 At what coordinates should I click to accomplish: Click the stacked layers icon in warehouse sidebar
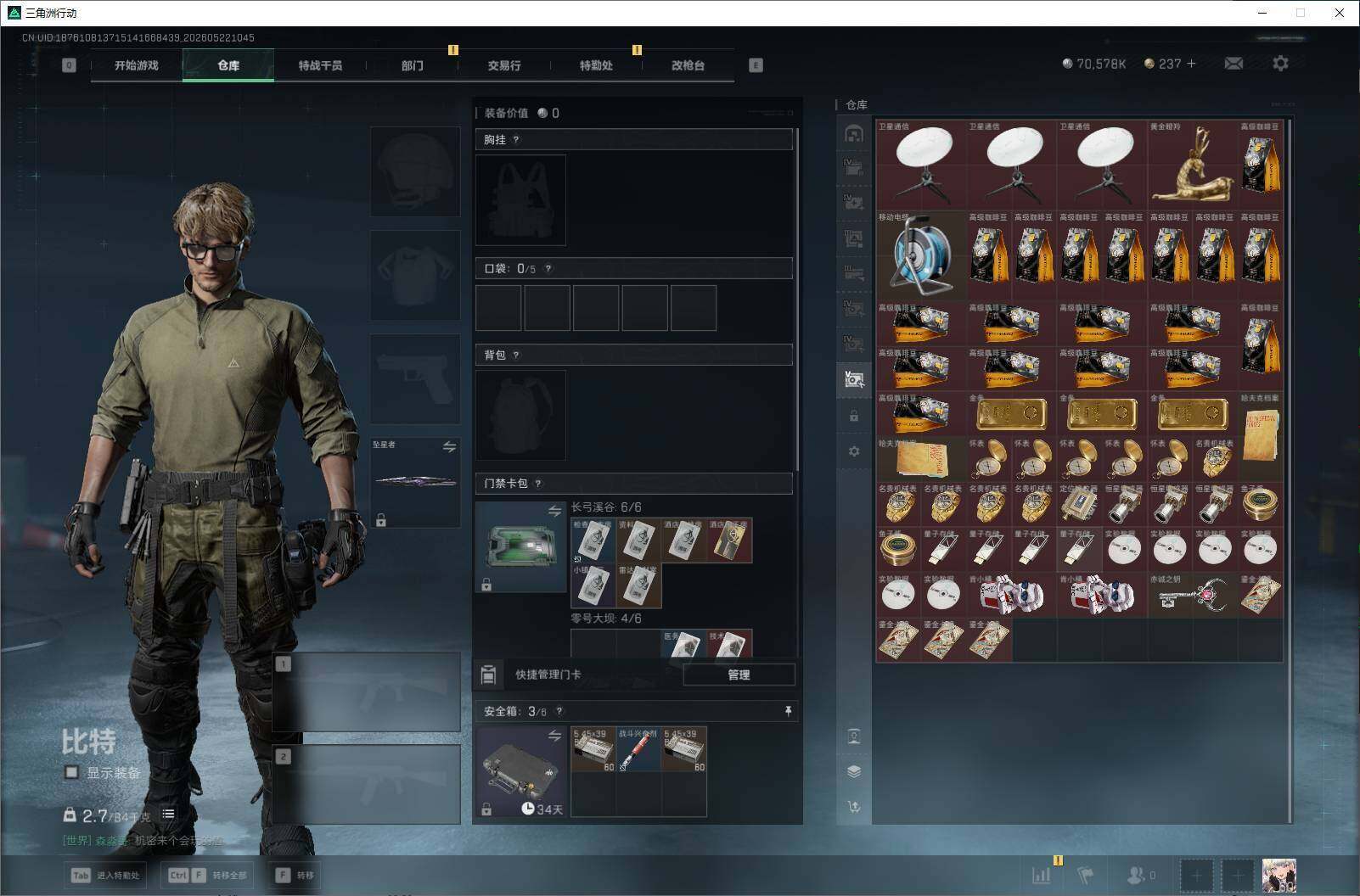pyautogui.click(x=854, y=771)
